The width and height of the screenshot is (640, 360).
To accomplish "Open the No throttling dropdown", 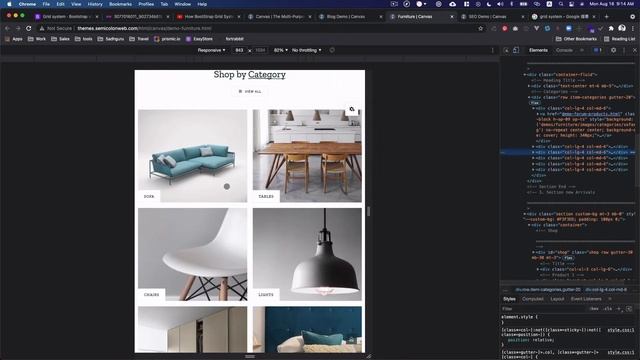I will [307, 50].
